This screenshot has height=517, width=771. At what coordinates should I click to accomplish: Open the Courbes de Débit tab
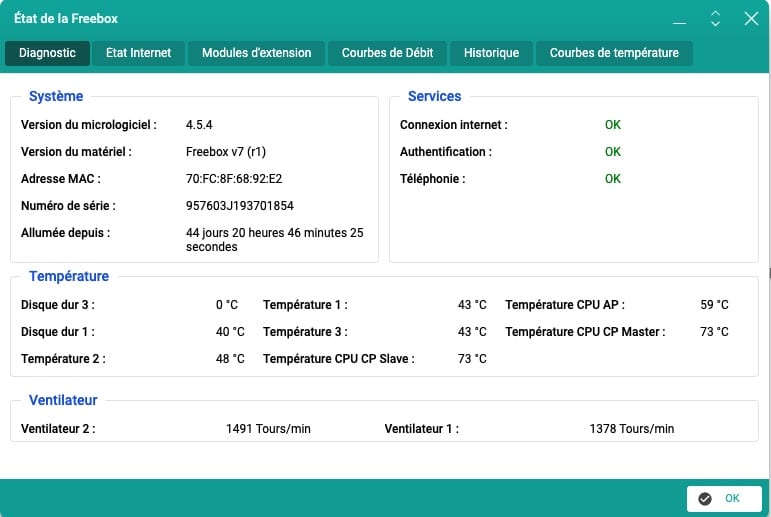point(387,53)
